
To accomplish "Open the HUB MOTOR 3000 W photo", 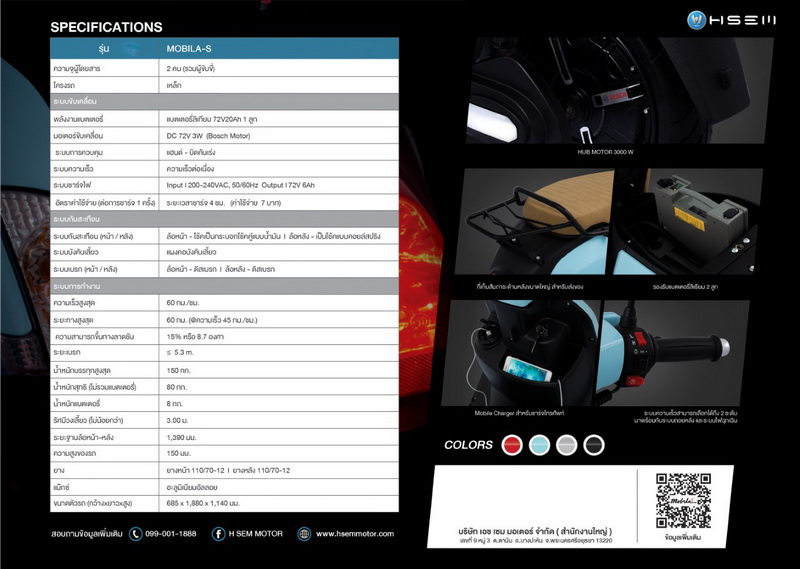I will pyautogui.click(x=620, y=91).
